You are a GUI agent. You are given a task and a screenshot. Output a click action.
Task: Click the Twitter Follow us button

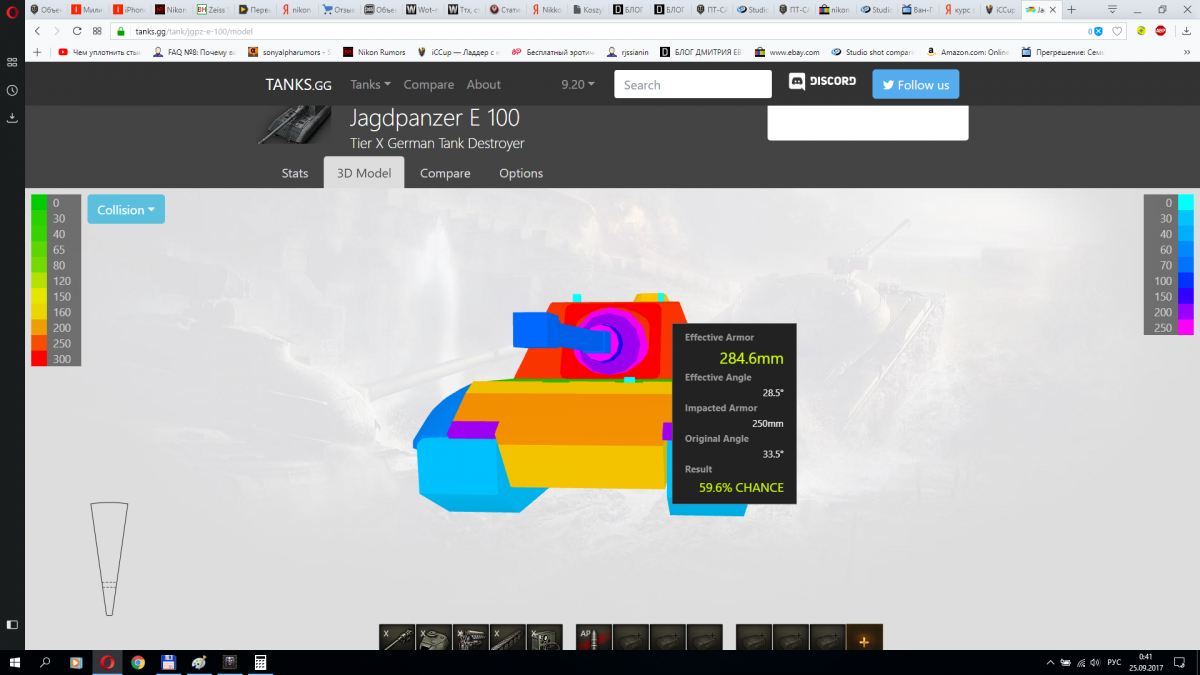tap(916, 85)
